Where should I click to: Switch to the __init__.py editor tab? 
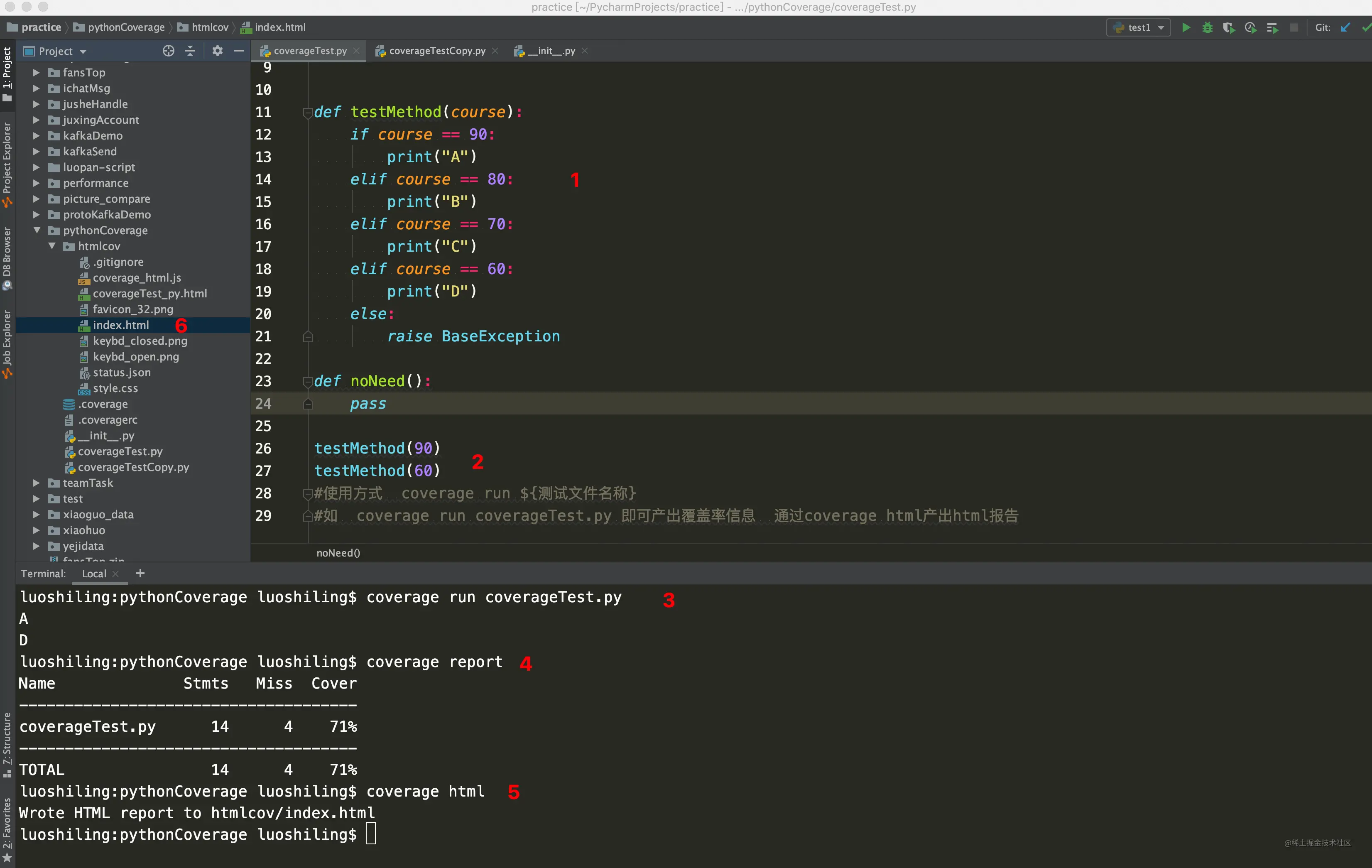click(551, 51)
